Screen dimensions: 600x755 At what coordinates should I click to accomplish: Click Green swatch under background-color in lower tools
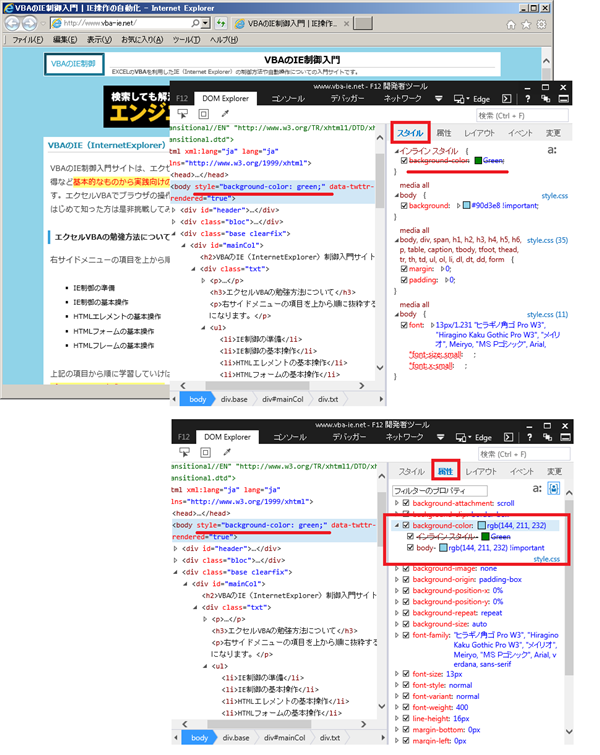pos(485,536)
